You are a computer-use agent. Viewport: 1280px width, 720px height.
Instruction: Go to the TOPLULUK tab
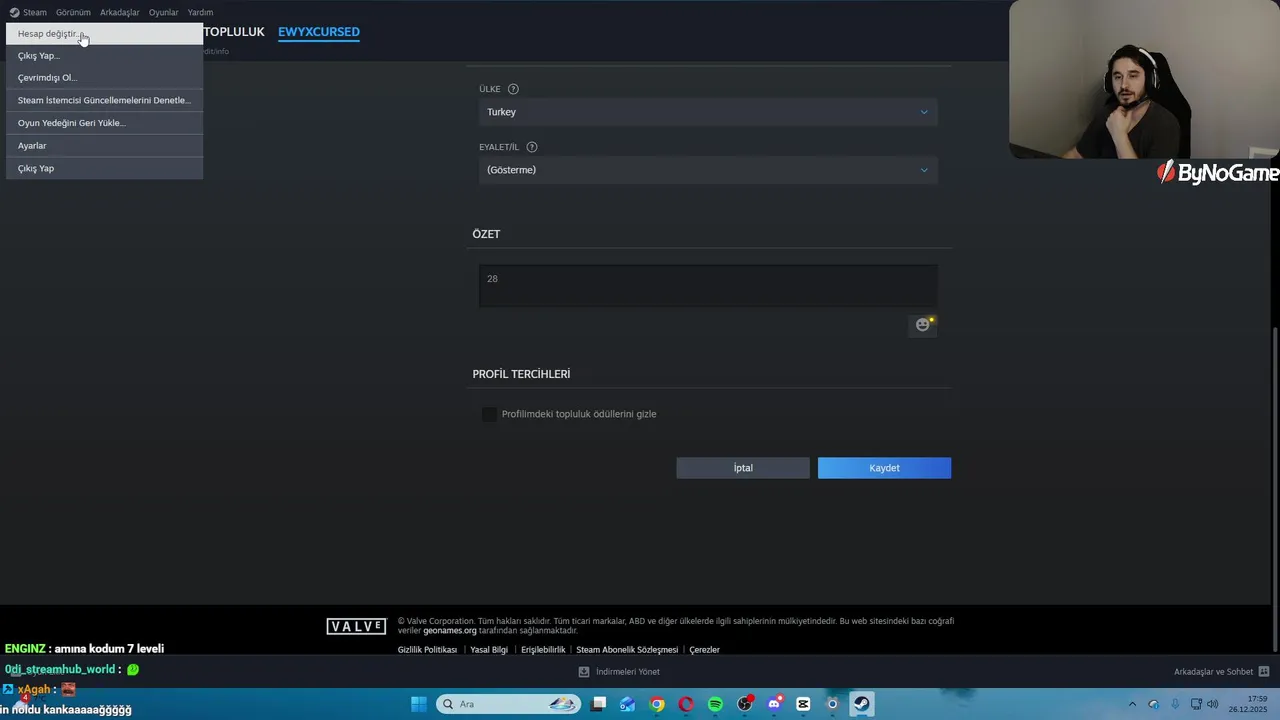coord(234,32)
